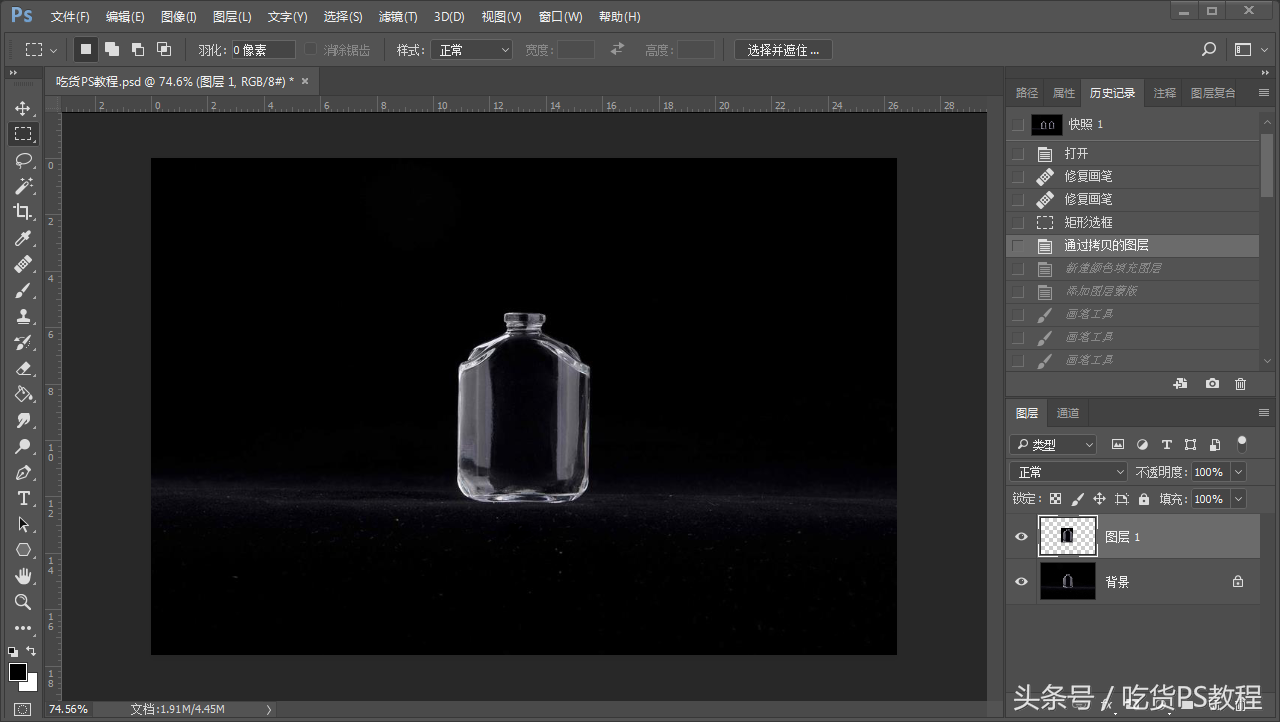The width and height of the screenshot is (1280, 722).
Task: Click the 图层 1 layer thumbnail
Action: [1068, 536]
